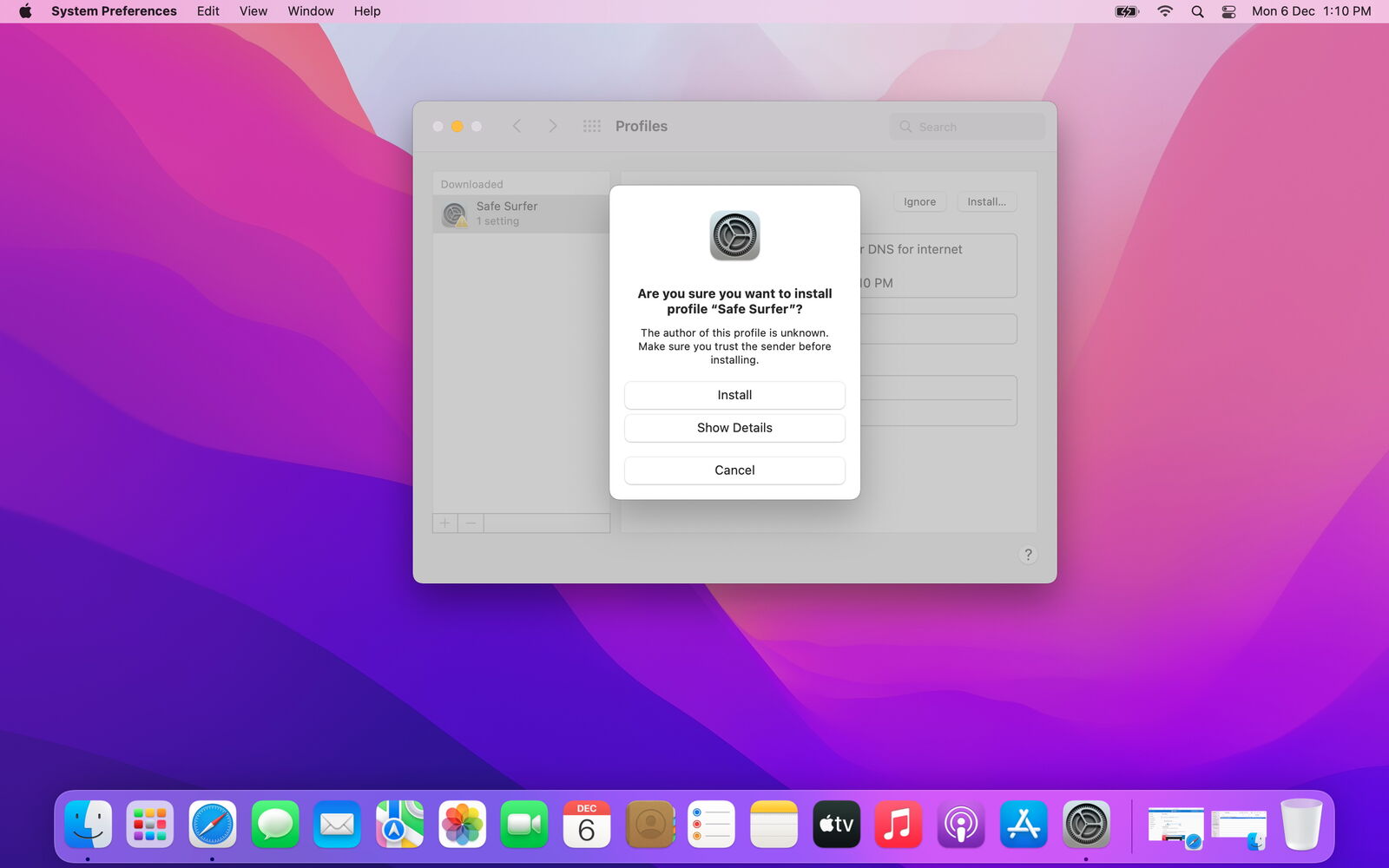Viewport: 1389px width, 868px height.
Task: Open the Window menu
Action: pyautogui.click(x=311, y=11)
